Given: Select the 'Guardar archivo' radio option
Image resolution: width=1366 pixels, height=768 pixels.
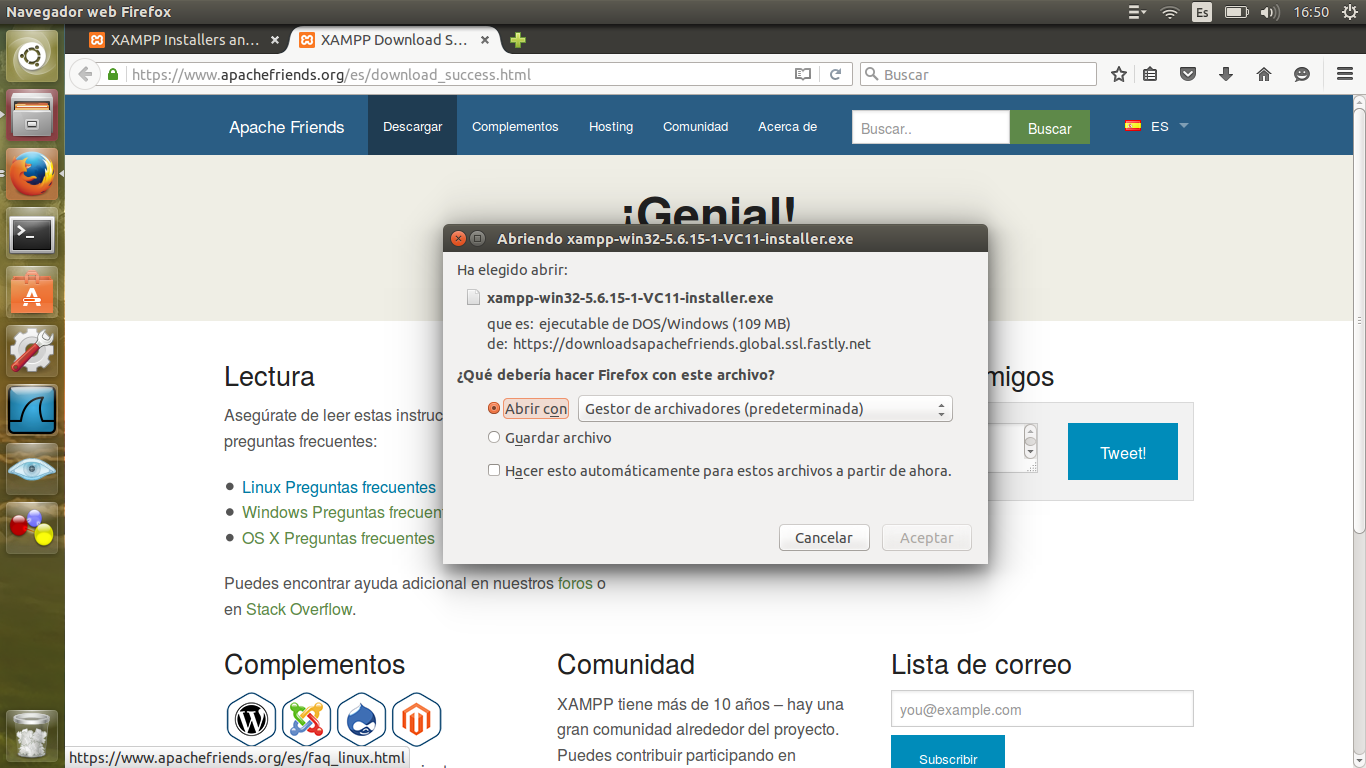Looking at the screenshot, I should point(494,437).
